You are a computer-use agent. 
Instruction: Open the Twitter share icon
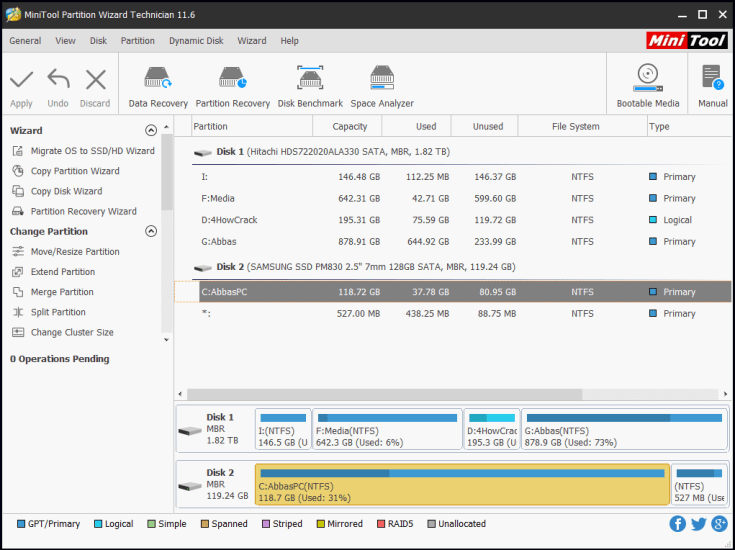[698, 524]
